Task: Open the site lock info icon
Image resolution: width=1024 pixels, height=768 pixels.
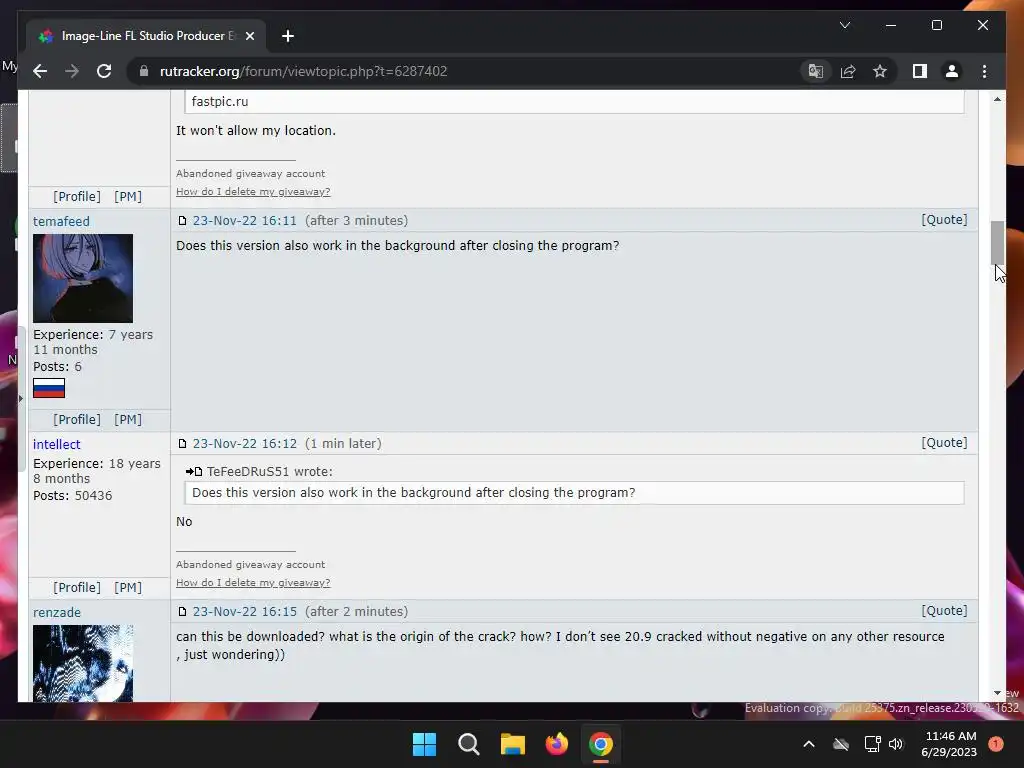Action: coord(144,71)
